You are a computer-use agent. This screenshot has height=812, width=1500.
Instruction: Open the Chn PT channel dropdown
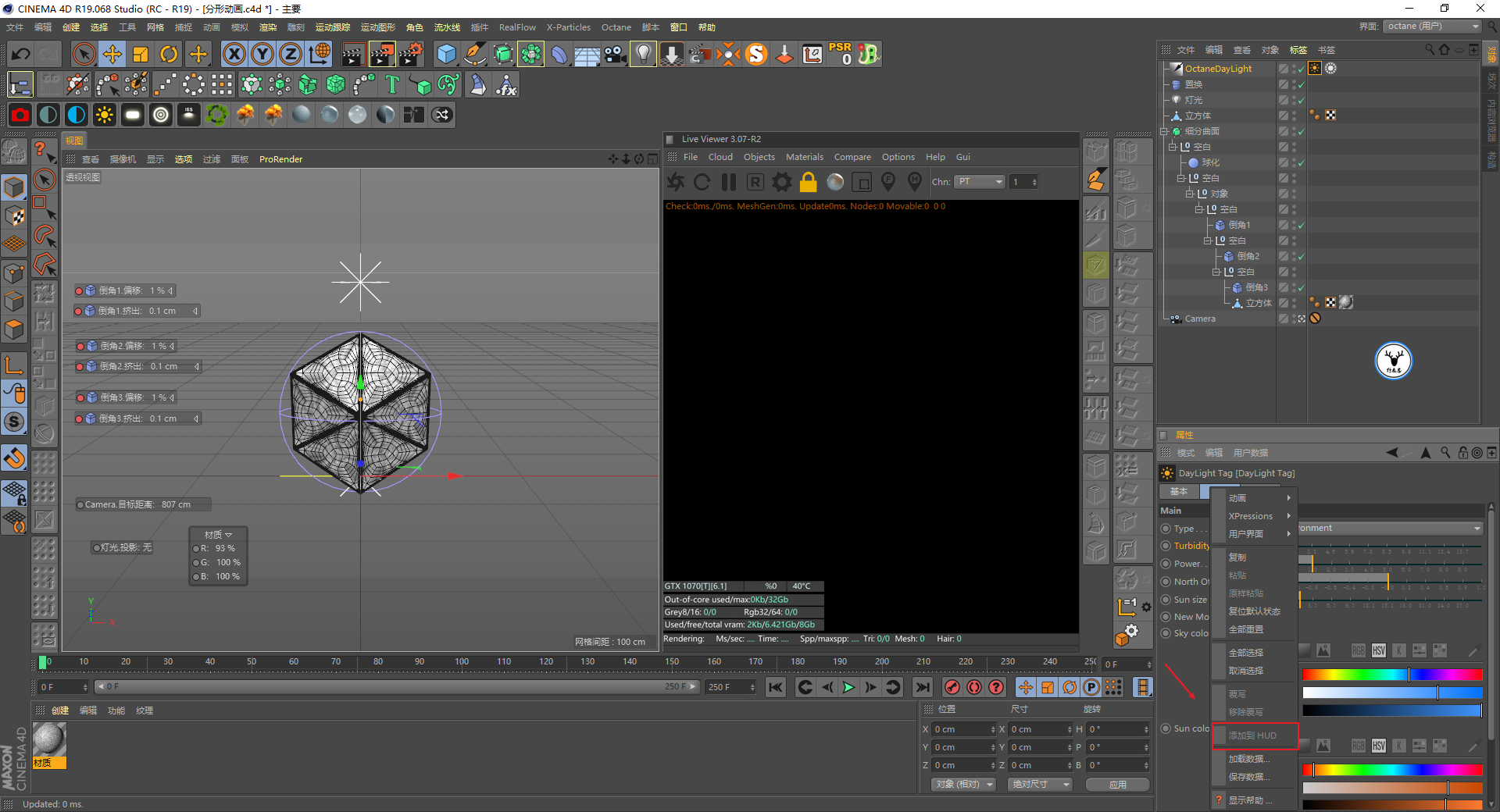pyautogui.click(x=980, y=182)
